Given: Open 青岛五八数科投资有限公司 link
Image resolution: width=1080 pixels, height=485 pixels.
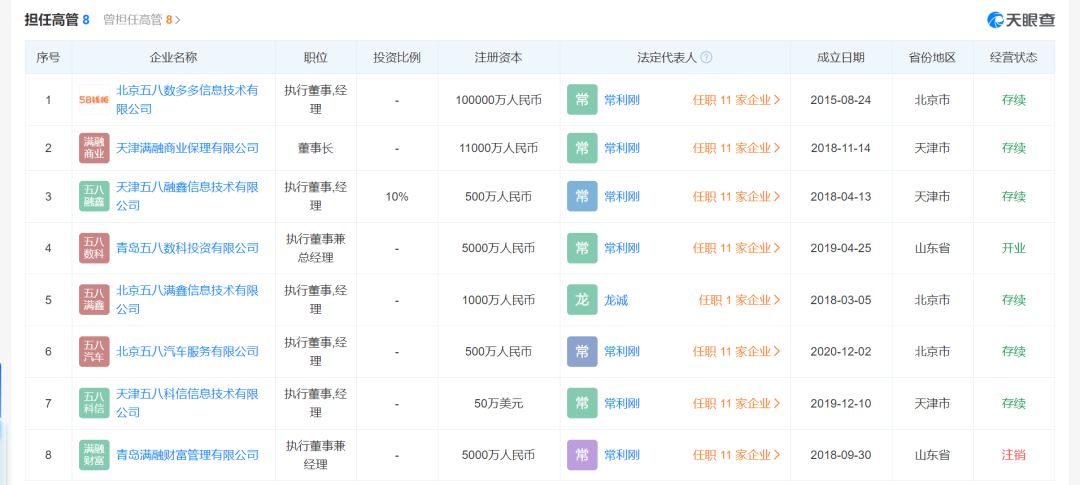Looking at the screenshot, I should click(x=187, y=248).
